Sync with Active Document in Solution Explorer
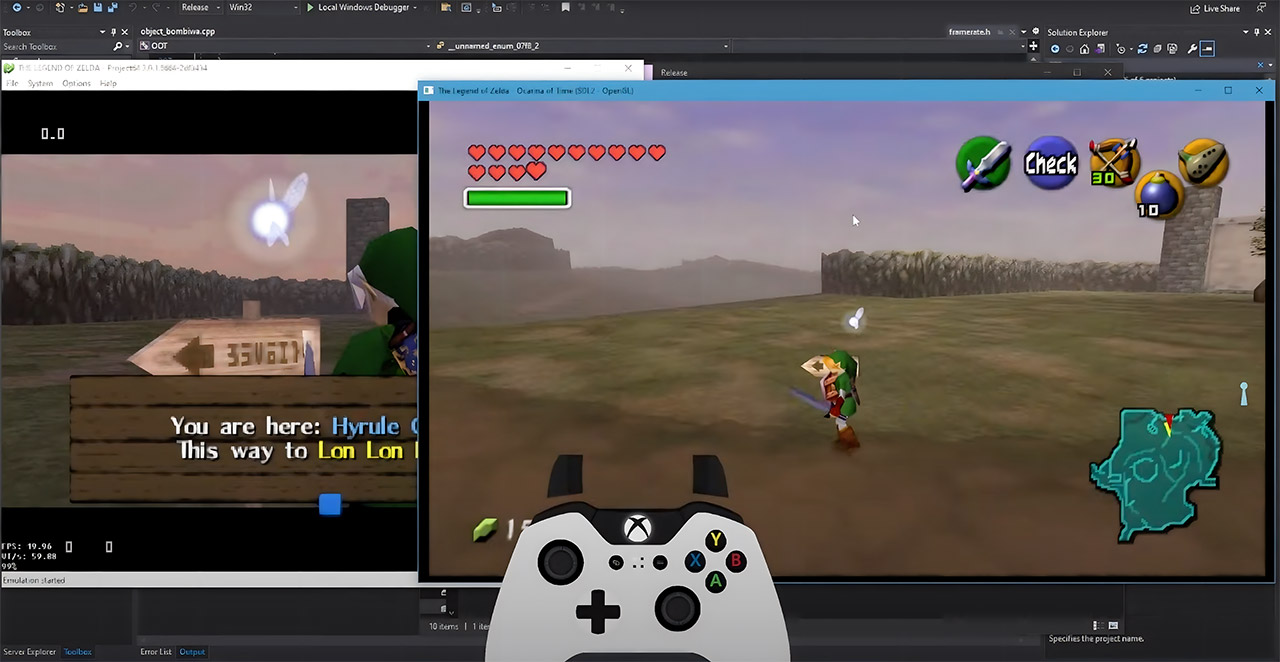This screenshot has width=1280, height=662. click(x=1143, y=48)
